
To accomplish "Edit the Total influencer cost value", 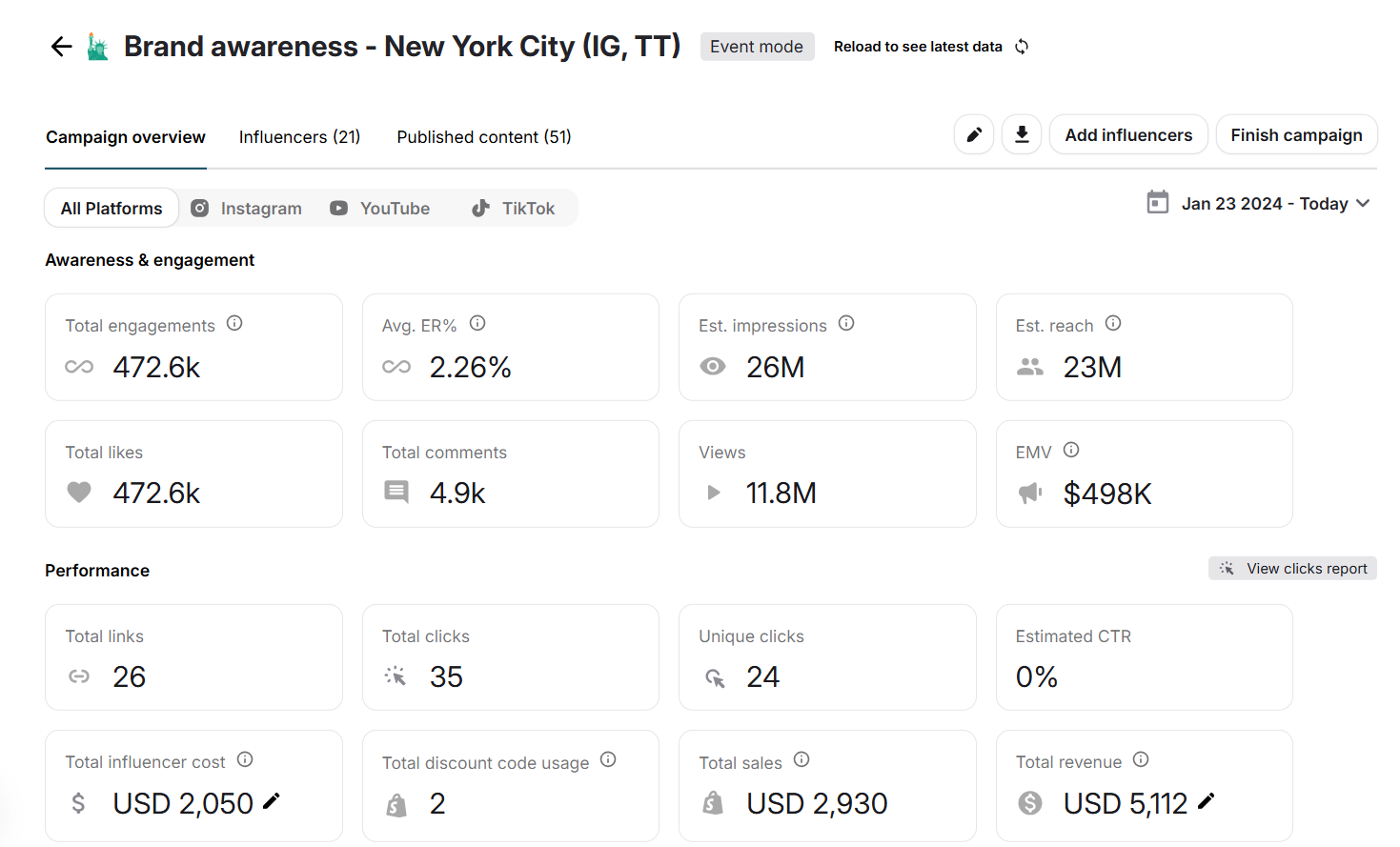I will click(x=272, y=801).
